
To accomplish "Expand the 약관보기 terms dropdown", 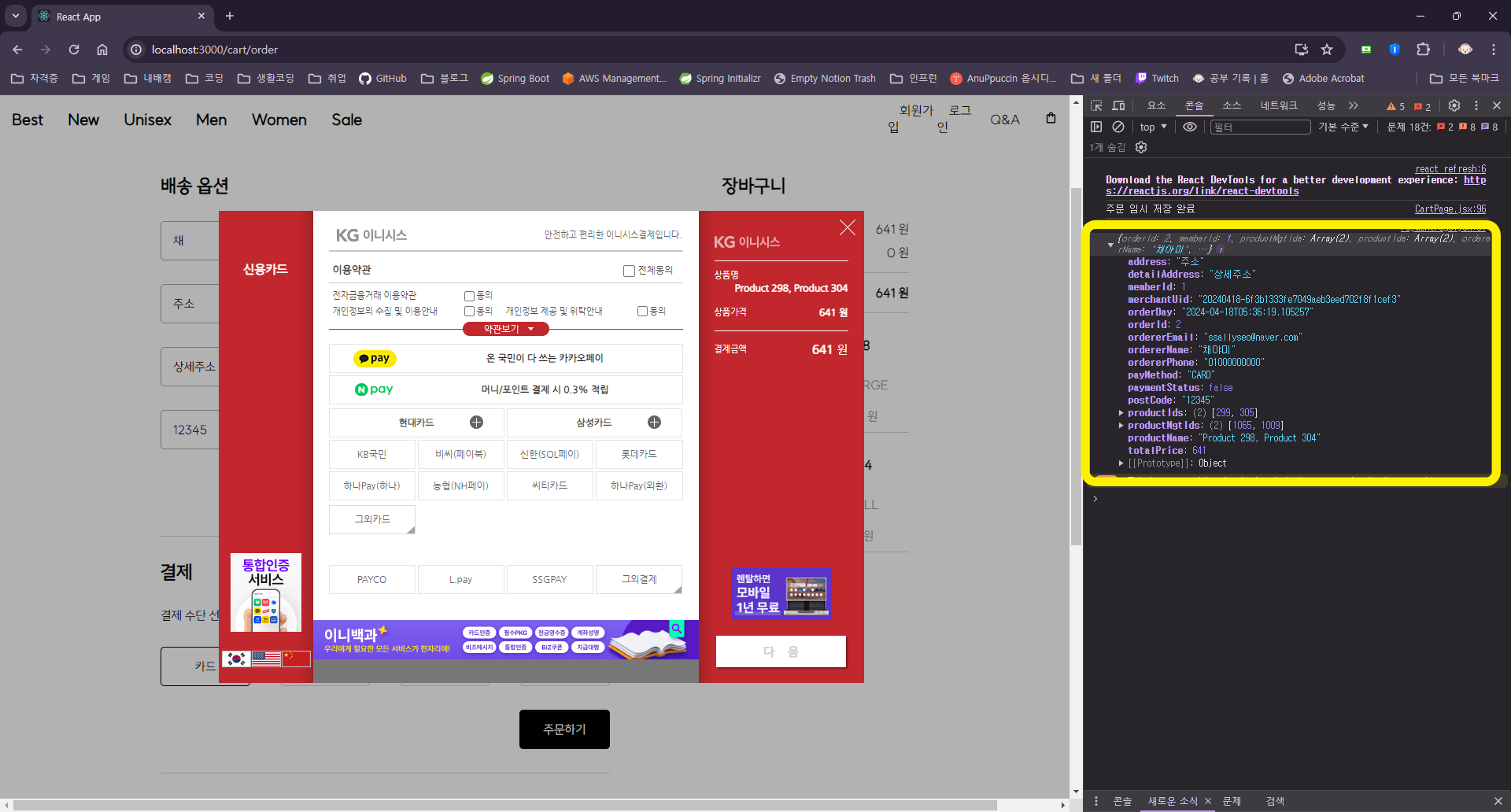I will tap(506, 329).
